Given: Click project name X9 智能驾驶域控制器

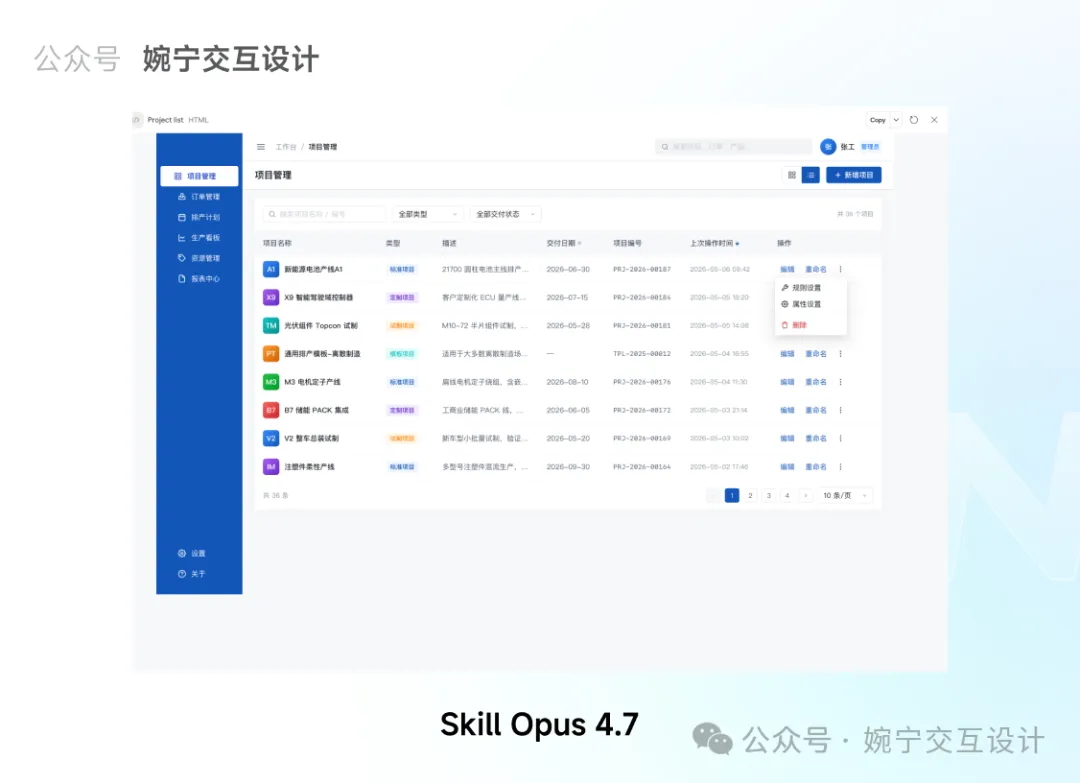Looking at the screenshot, I should [319, 297].
